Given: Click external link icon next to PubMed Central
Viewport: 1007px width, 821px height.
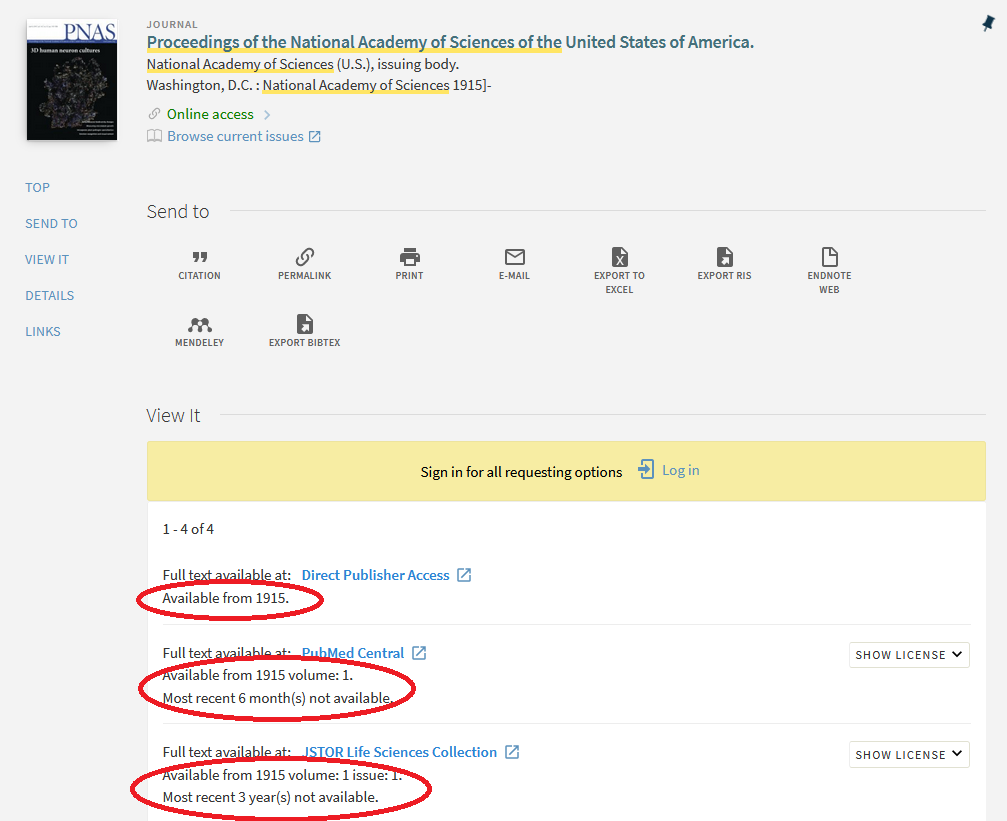Looking at the screenshot, I should [419, 653].
